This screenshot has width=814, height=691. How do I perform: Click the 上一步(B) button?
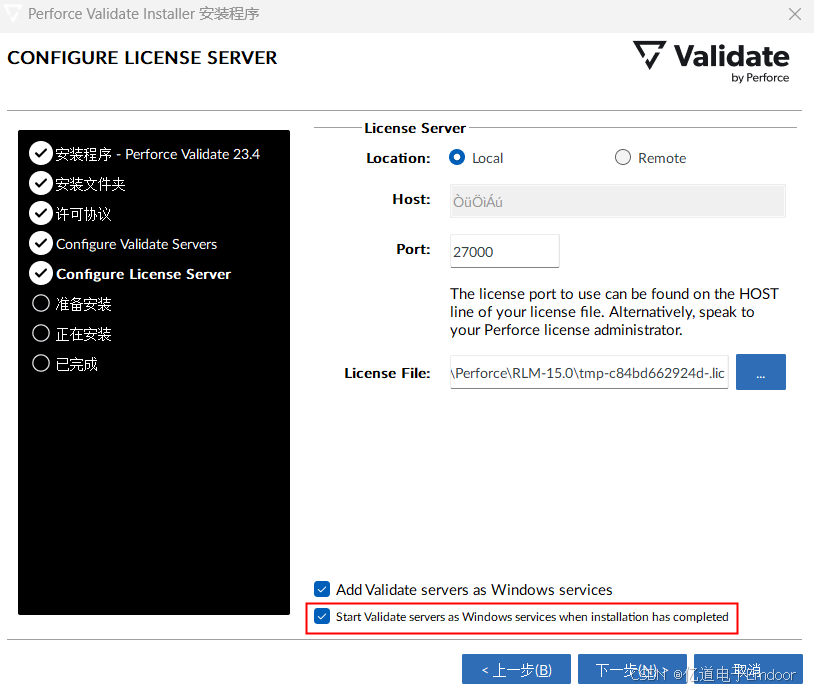coord(516,669)
